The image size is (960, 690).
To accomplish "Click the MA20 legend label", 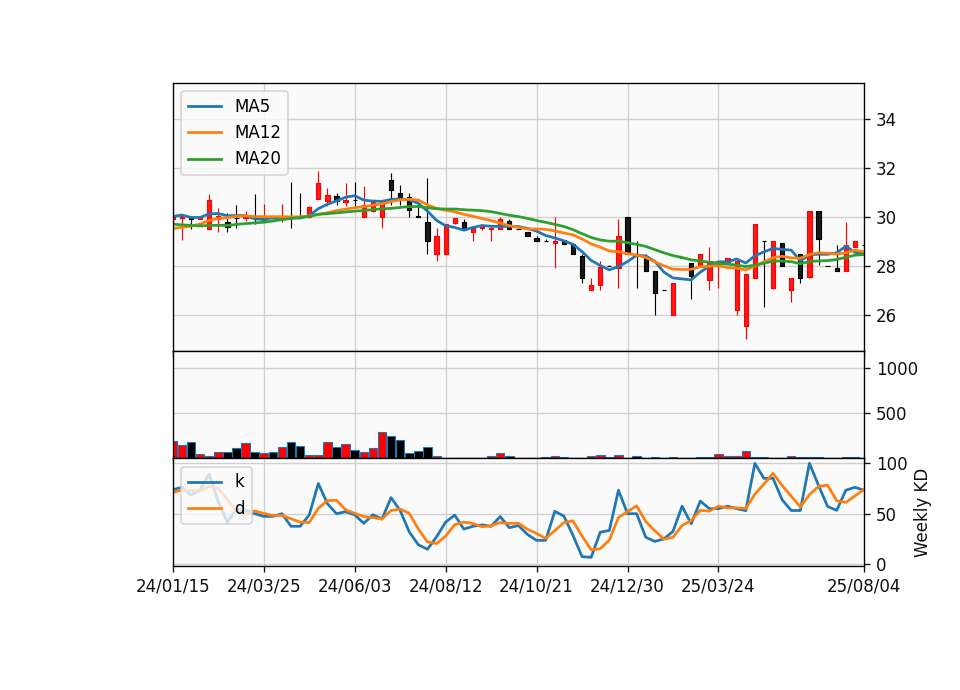I will (257, 158).
